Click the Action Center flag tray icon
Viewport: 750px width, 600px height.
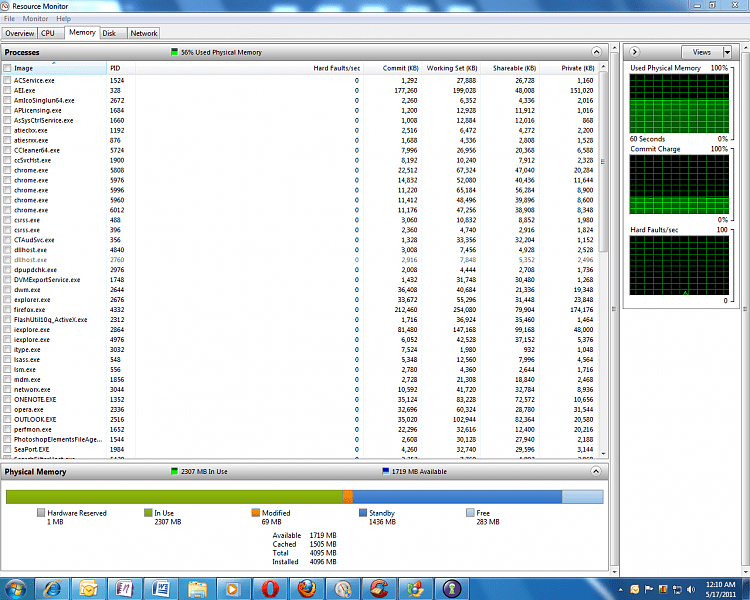649,589
